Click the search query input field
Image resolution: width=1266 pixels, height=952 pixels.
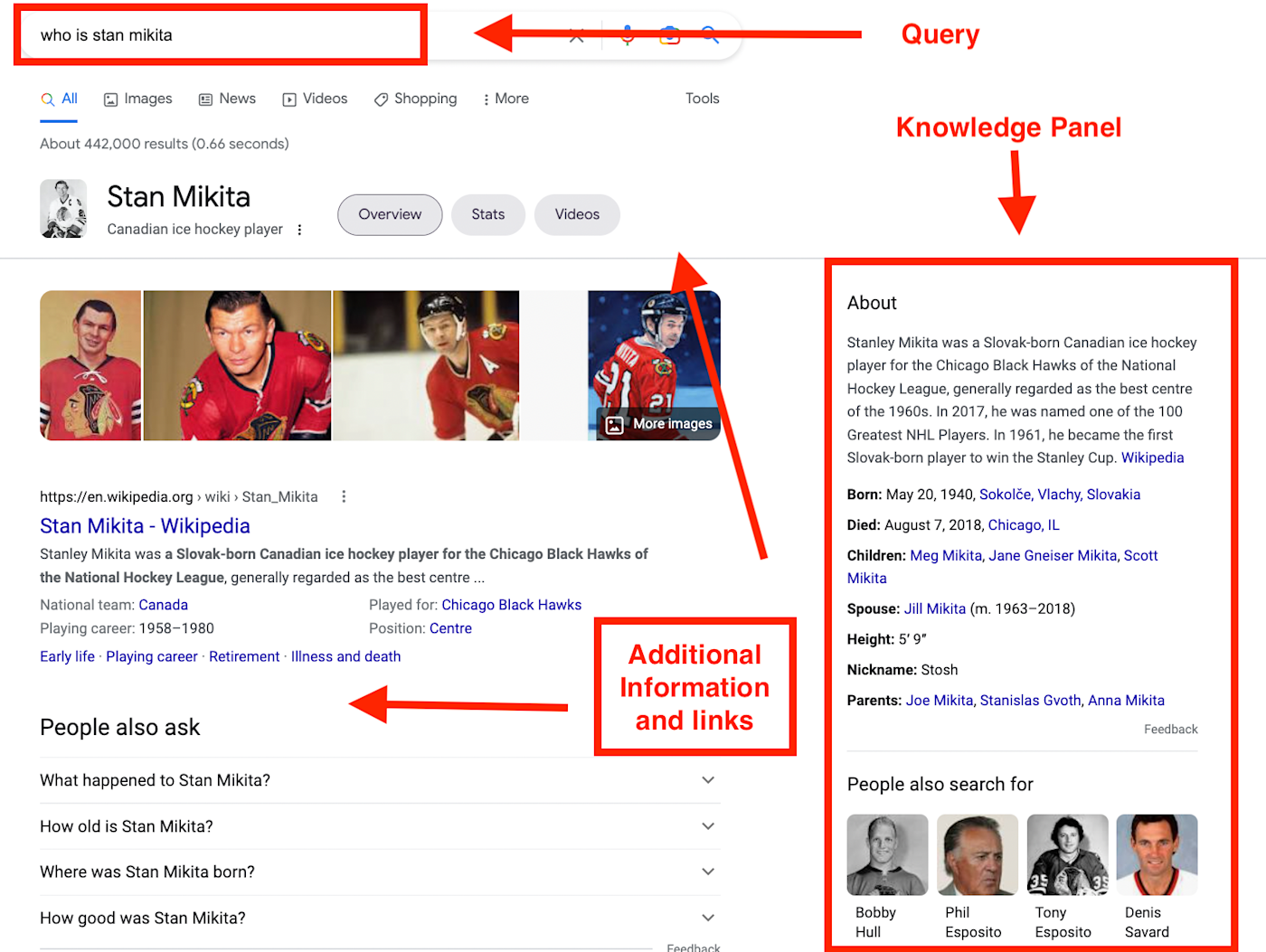click(220, 35)
